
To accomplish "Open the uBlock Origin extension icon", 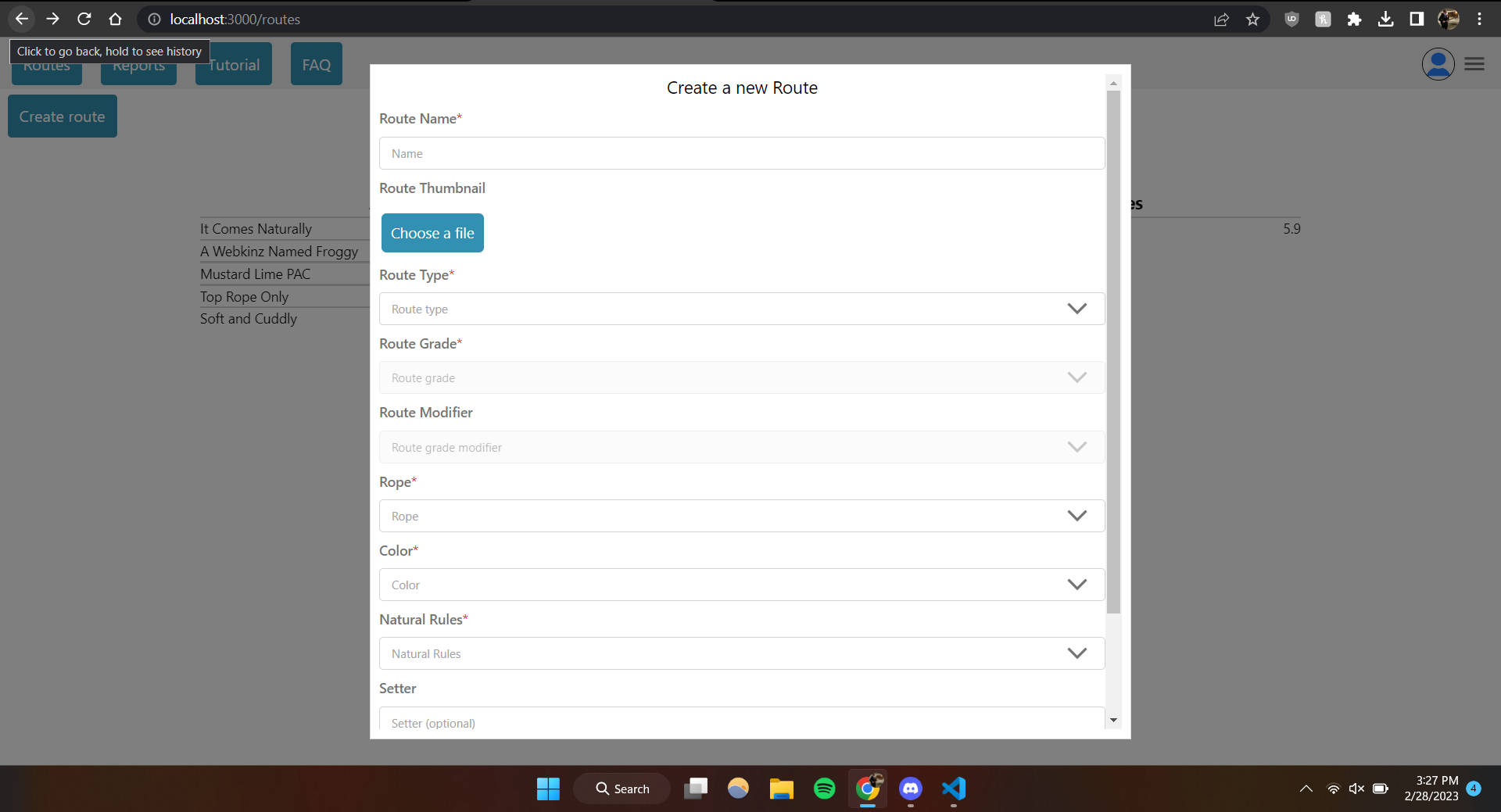I will [x=1291, y=19].
